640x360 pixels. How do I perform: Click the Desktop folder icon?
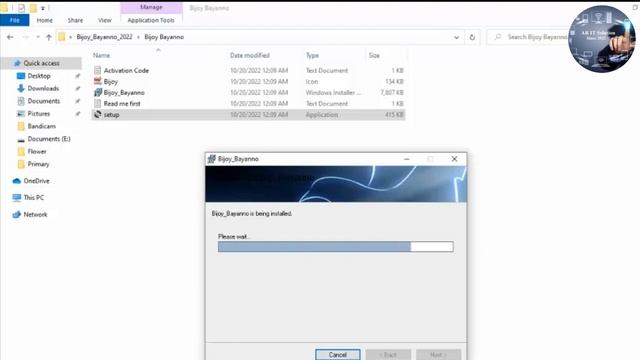click(x=21, y=76)
